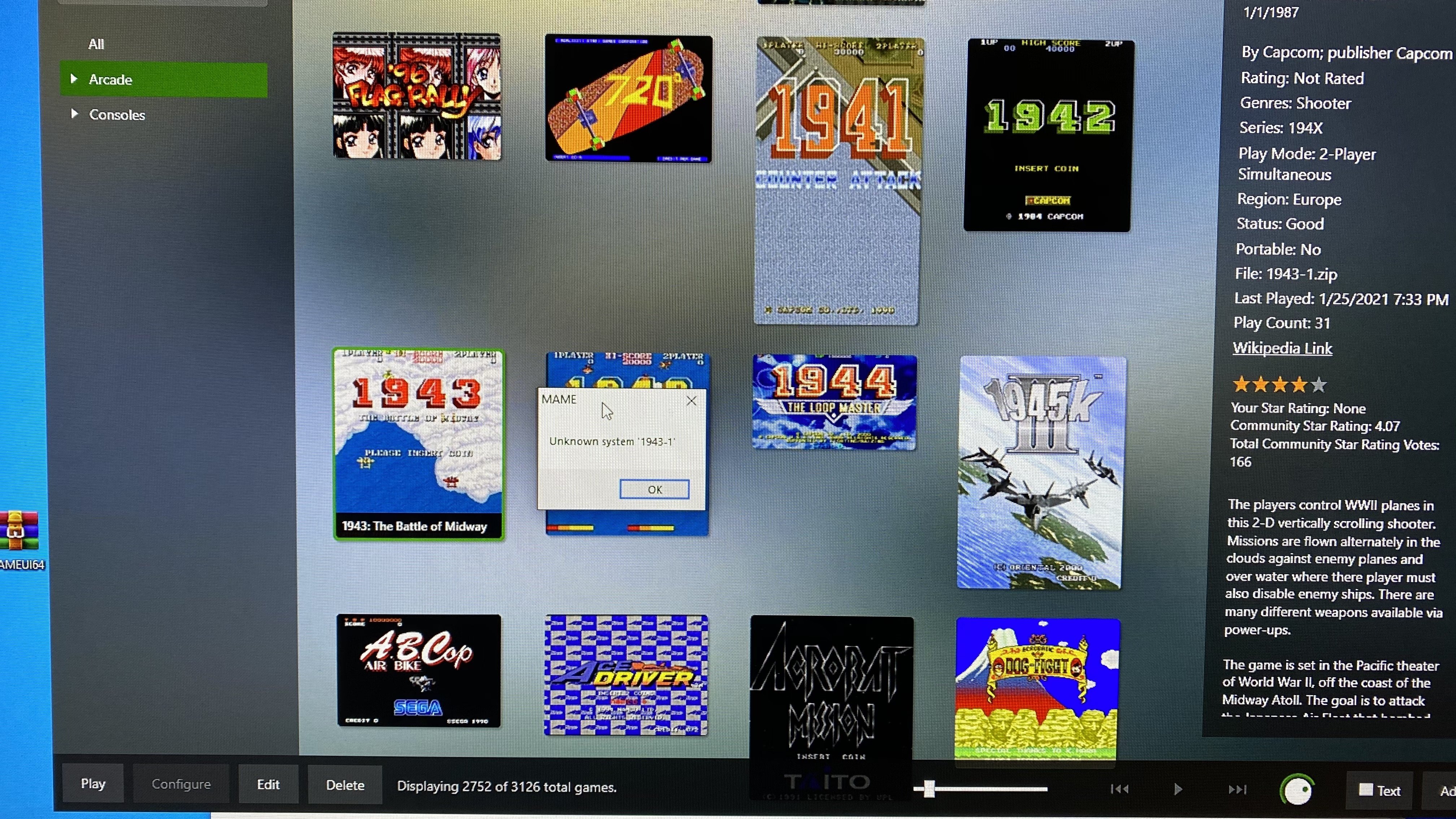Open the Wikipedia Link
The height and width of the screenshot is (819, 1456).
coord(1282,348)
